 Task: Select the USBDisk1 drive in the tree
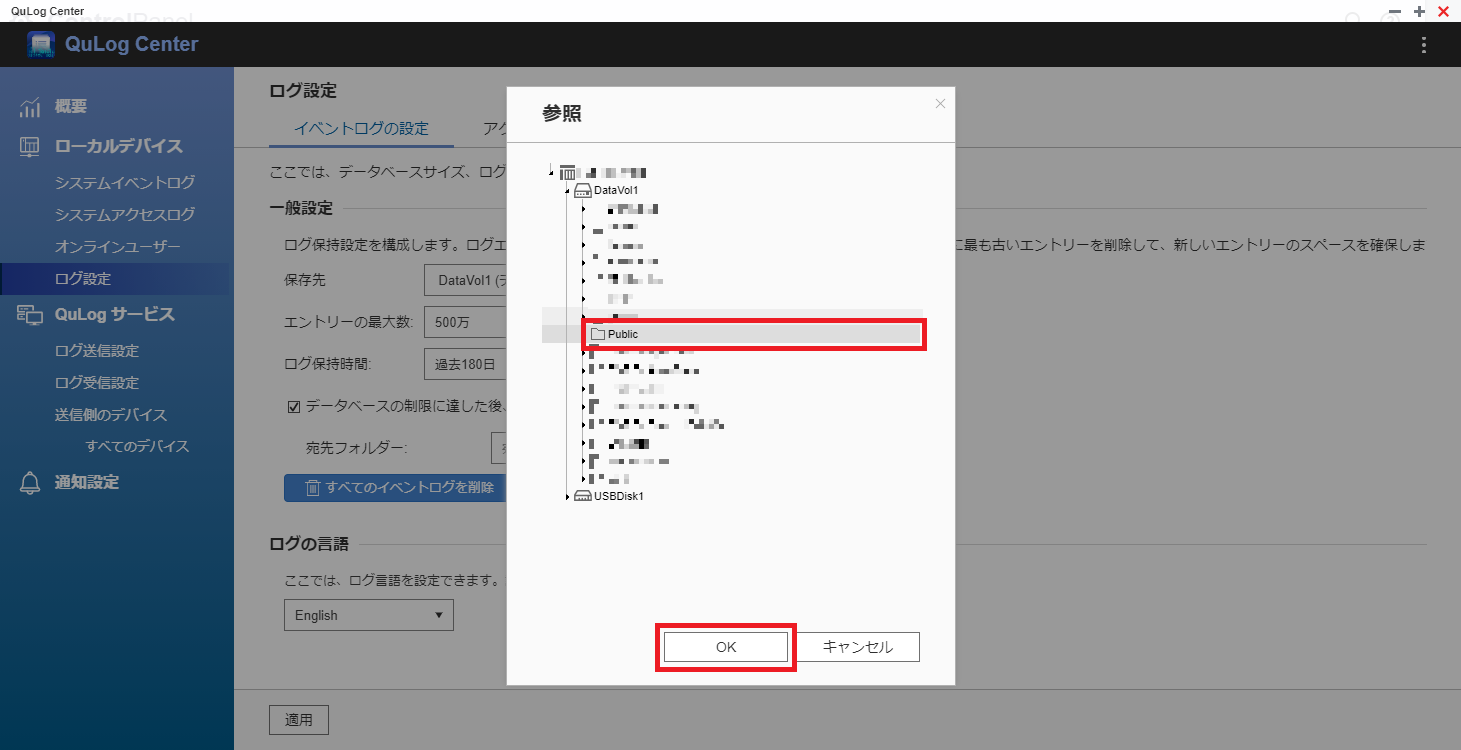609,496
